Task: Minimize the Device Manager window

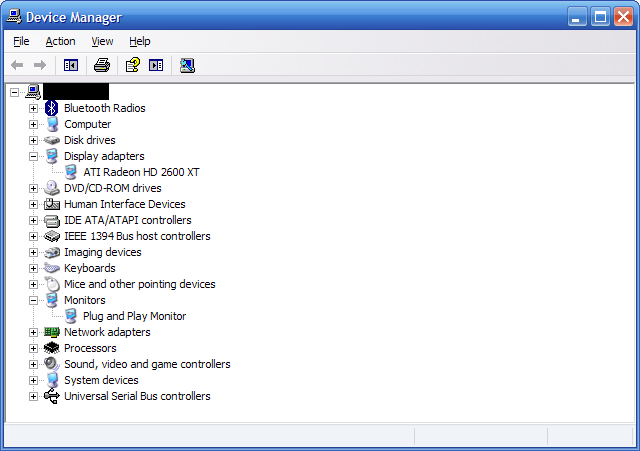Action: pyautogui.click(x=577, y=17)
